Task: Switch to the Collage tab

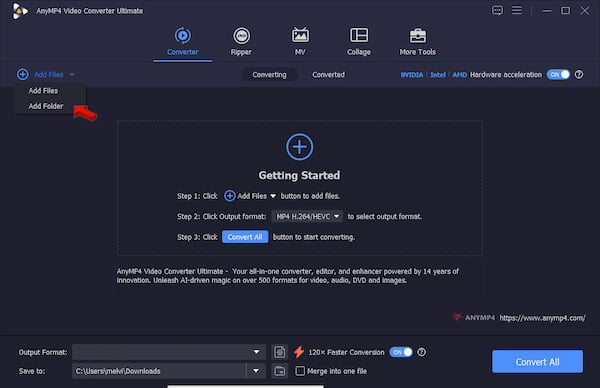Action: 359,42
